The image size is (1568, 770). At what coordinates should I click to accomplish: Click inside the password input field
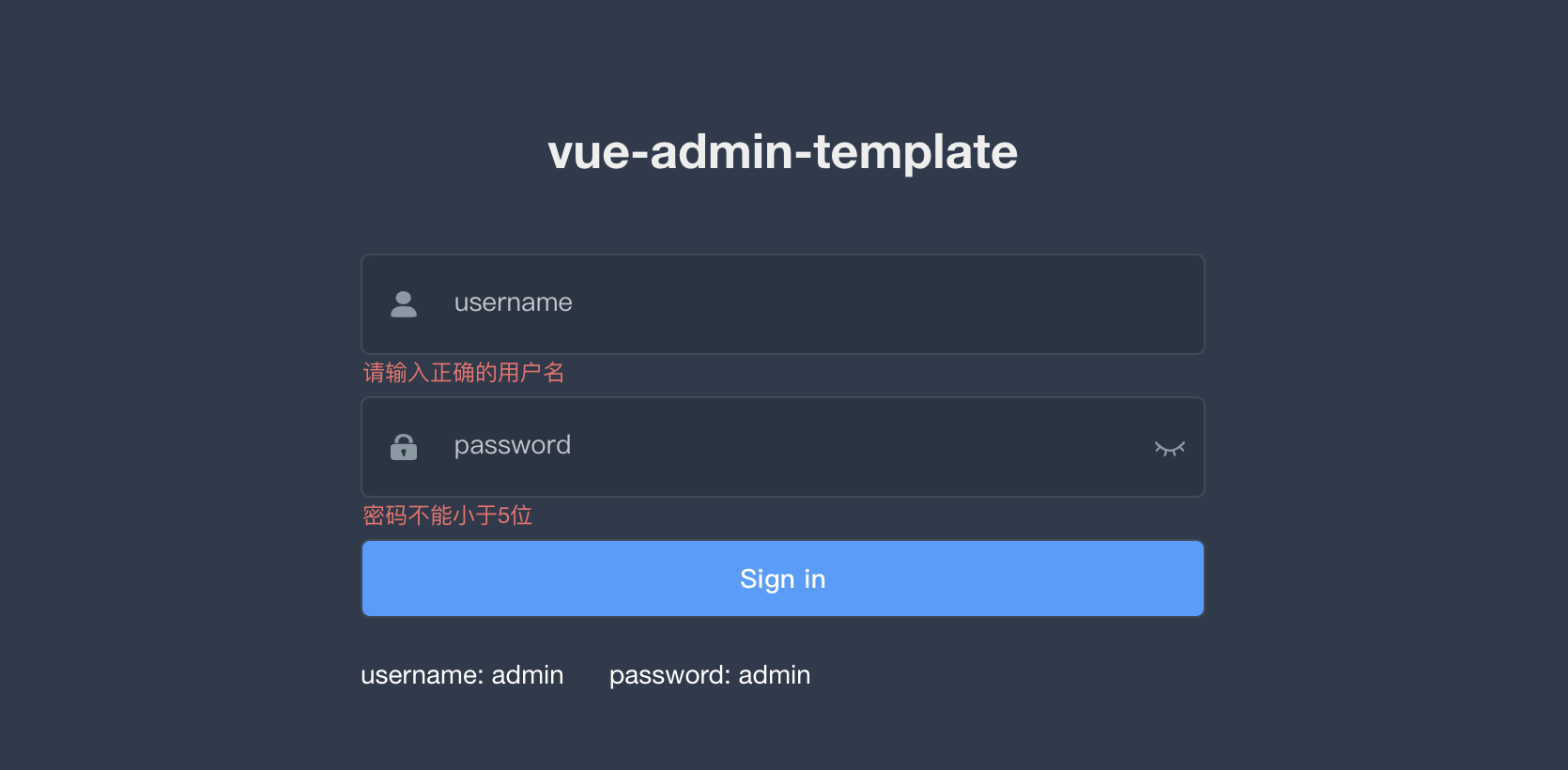pos(751,446)
